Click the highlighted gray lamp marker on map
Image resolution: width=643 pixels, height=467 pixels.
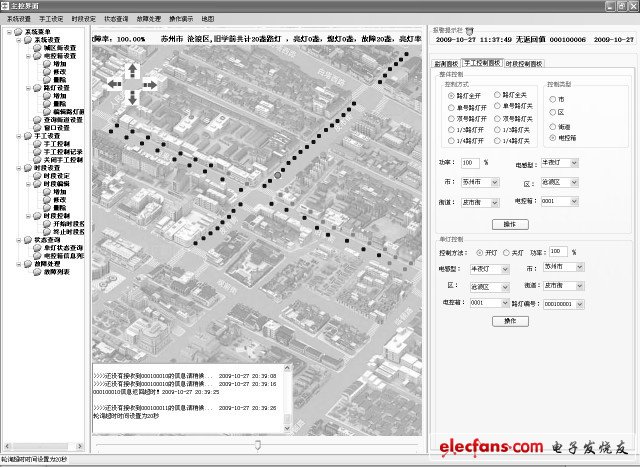point(277,173)
